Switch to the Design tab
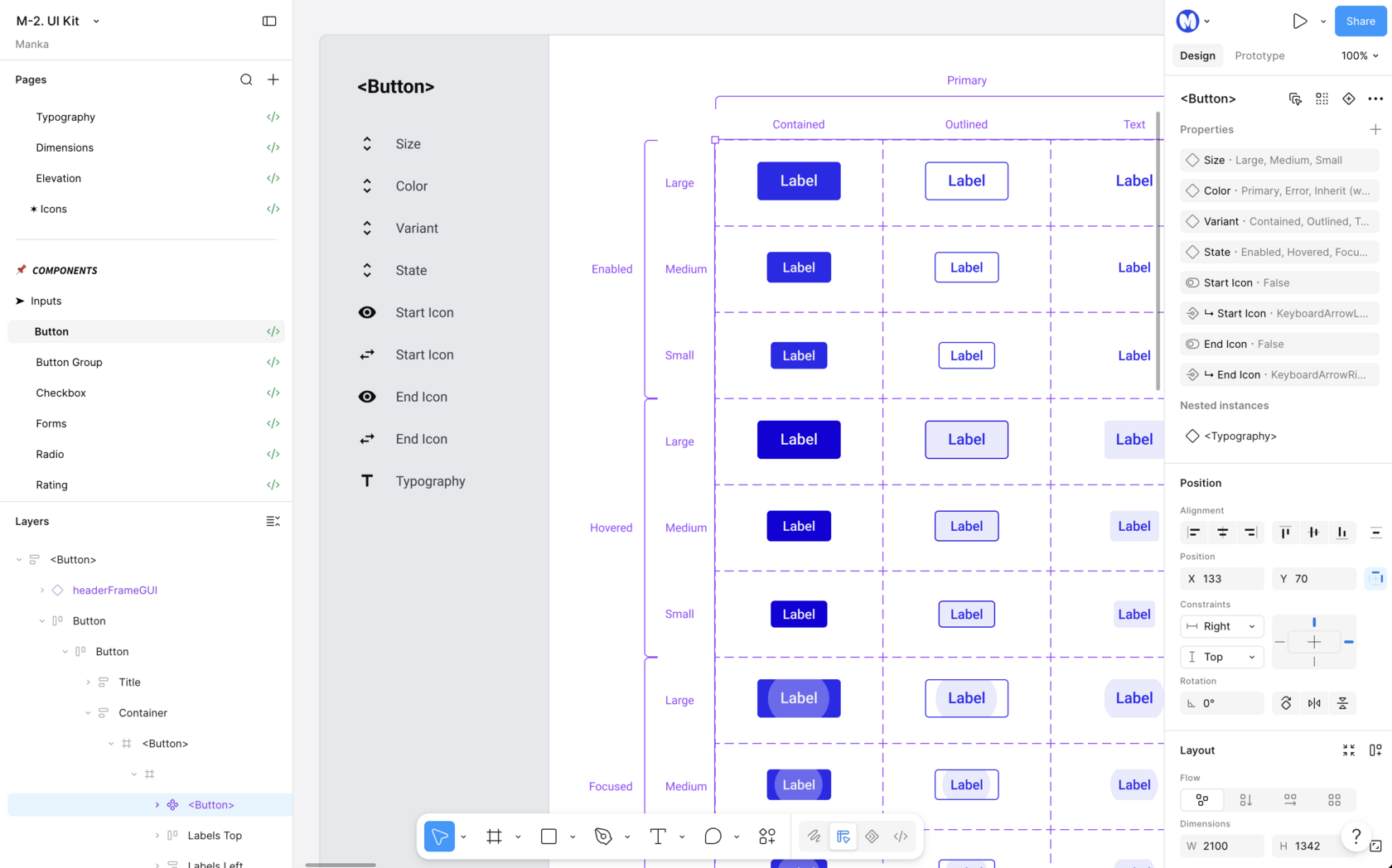The height and width of the screenshot is (868, 1392). [x=1197, y=55]
